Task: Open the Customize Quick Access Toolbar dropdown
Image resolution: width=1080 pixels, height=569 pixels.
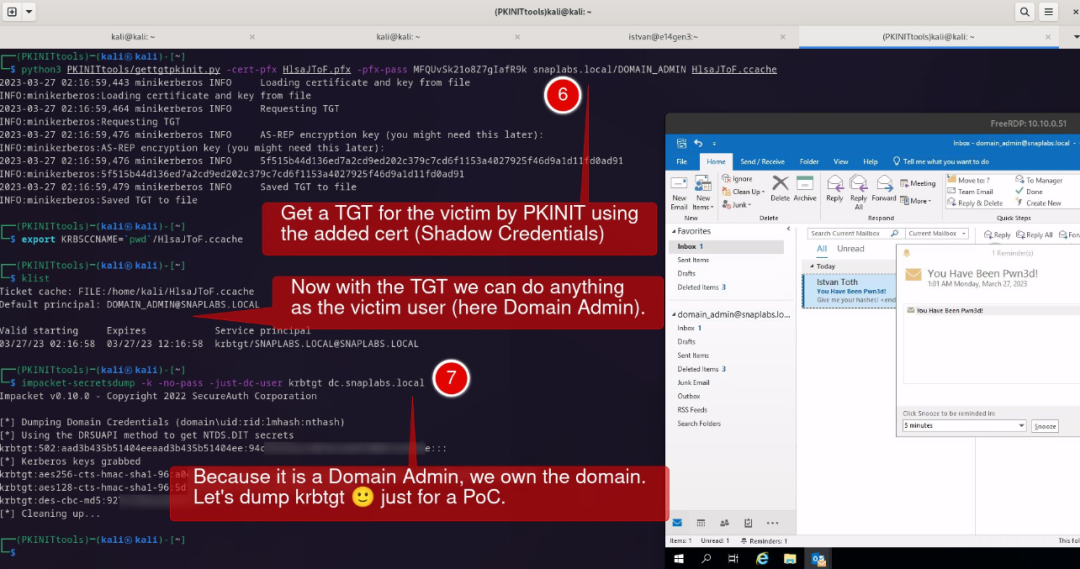Action: tap(714, 143)
